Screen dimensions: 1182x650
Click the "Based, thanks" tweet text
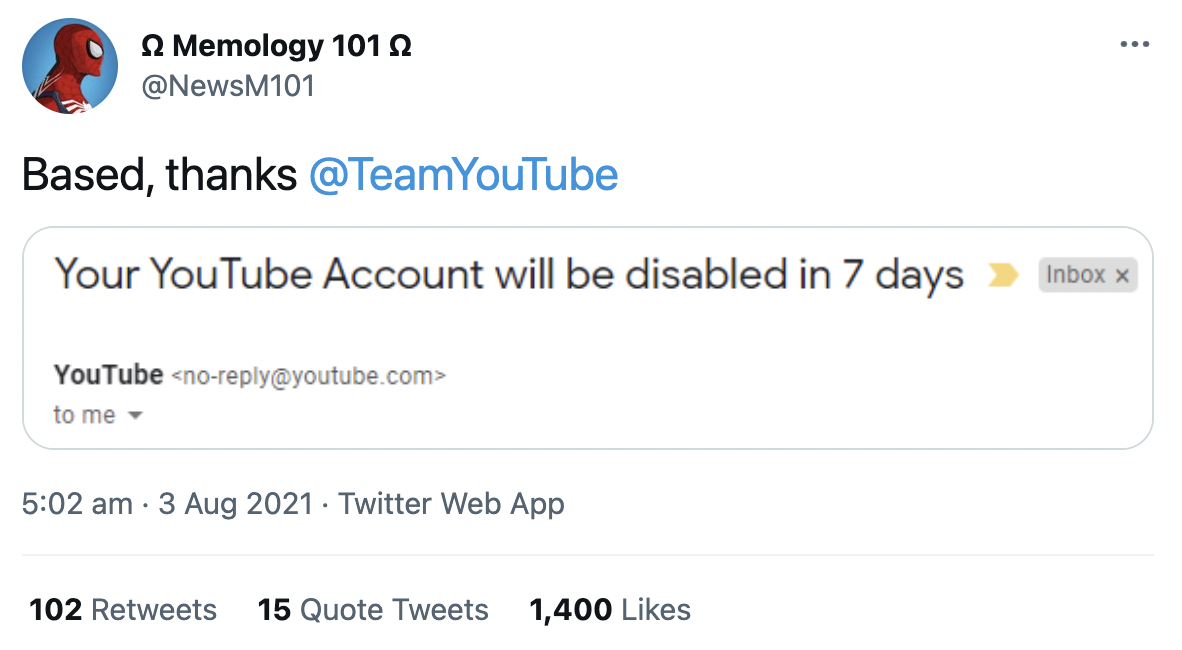coord(160,175)
